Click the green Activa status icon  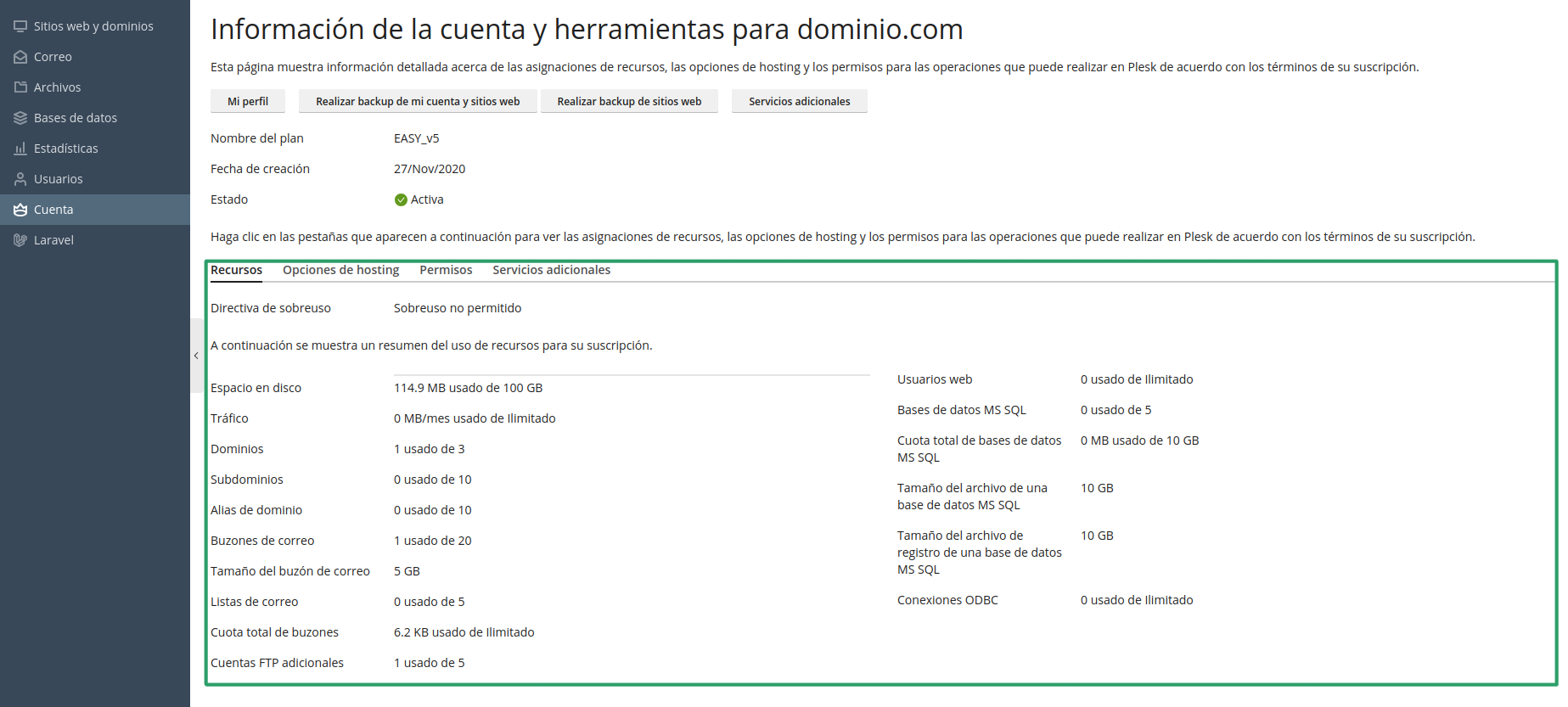pos(401,200)
